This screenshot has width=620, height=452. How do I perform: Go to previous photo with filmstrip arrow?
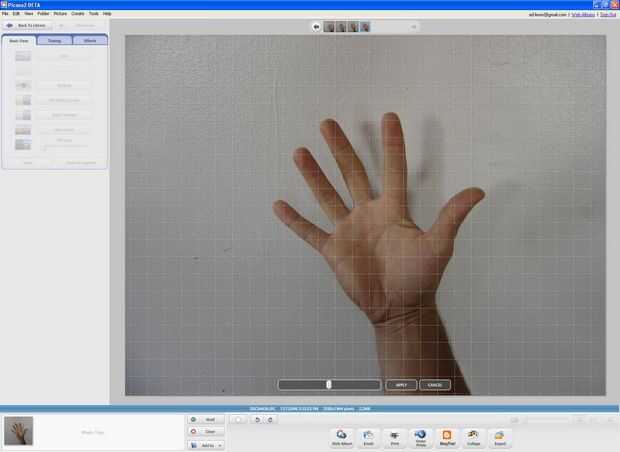[316, 27]
